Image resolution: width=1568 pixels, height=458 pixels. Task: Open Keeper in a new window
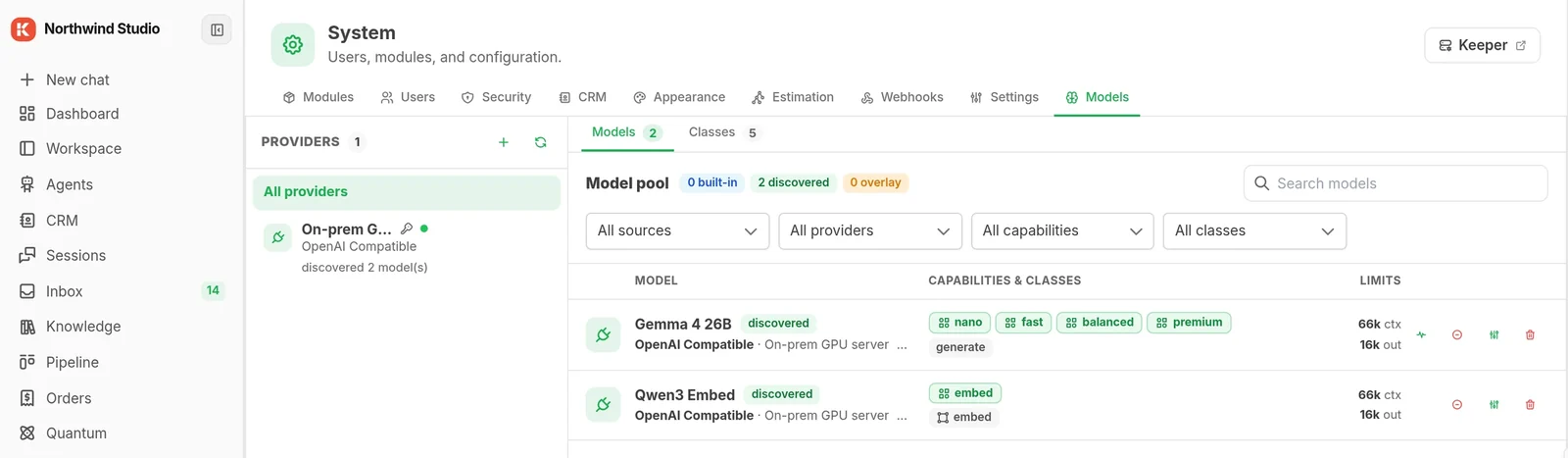point(1482,45)
